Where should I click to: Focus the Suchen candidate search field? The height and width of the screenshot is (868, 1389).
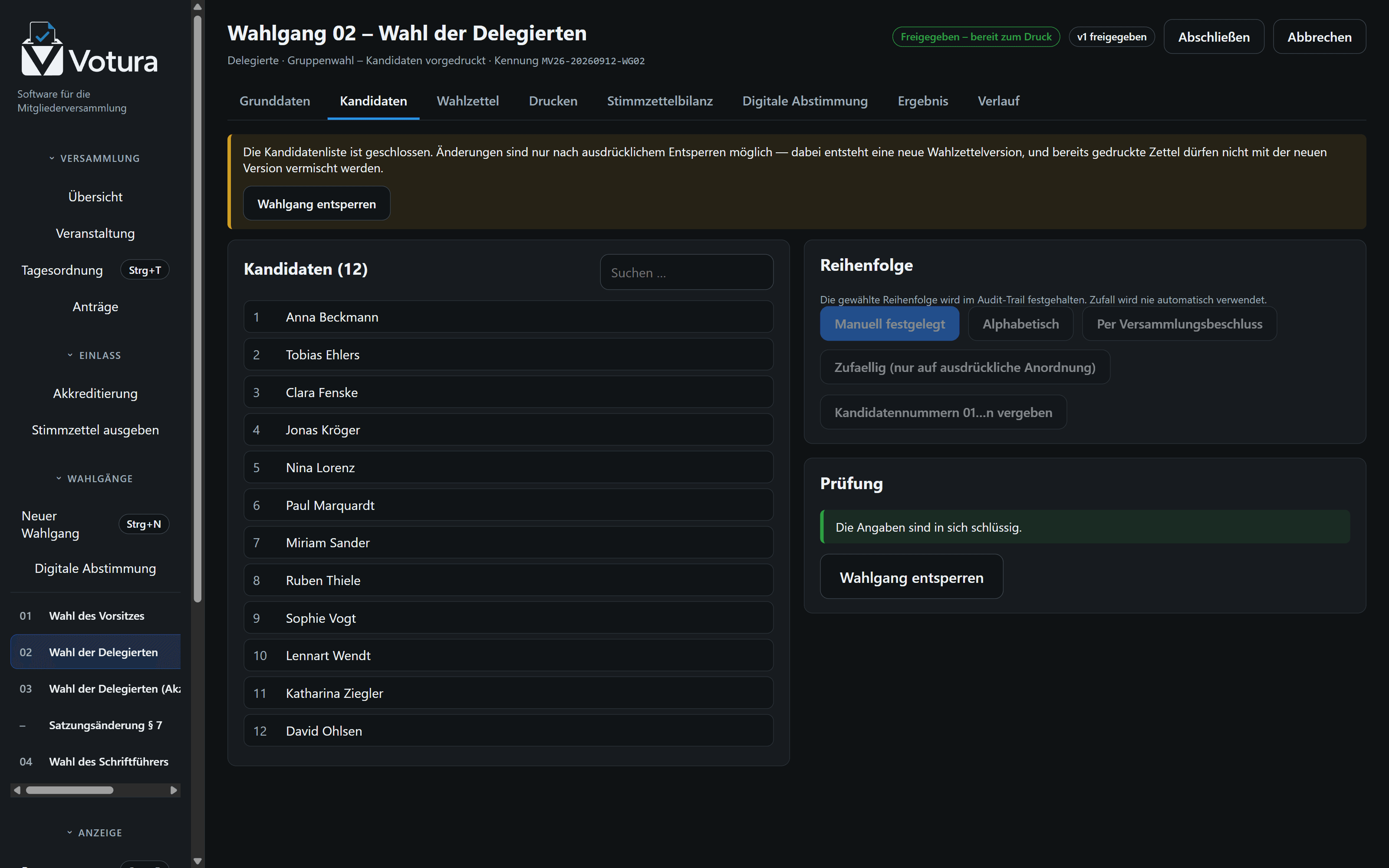686,273
